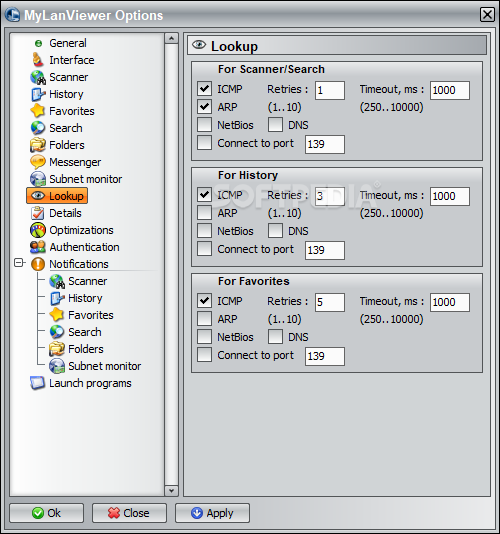Select Launch programs in the tree
Image resolution: width=500 pixels, height=534 pixels.
(90, 383)
